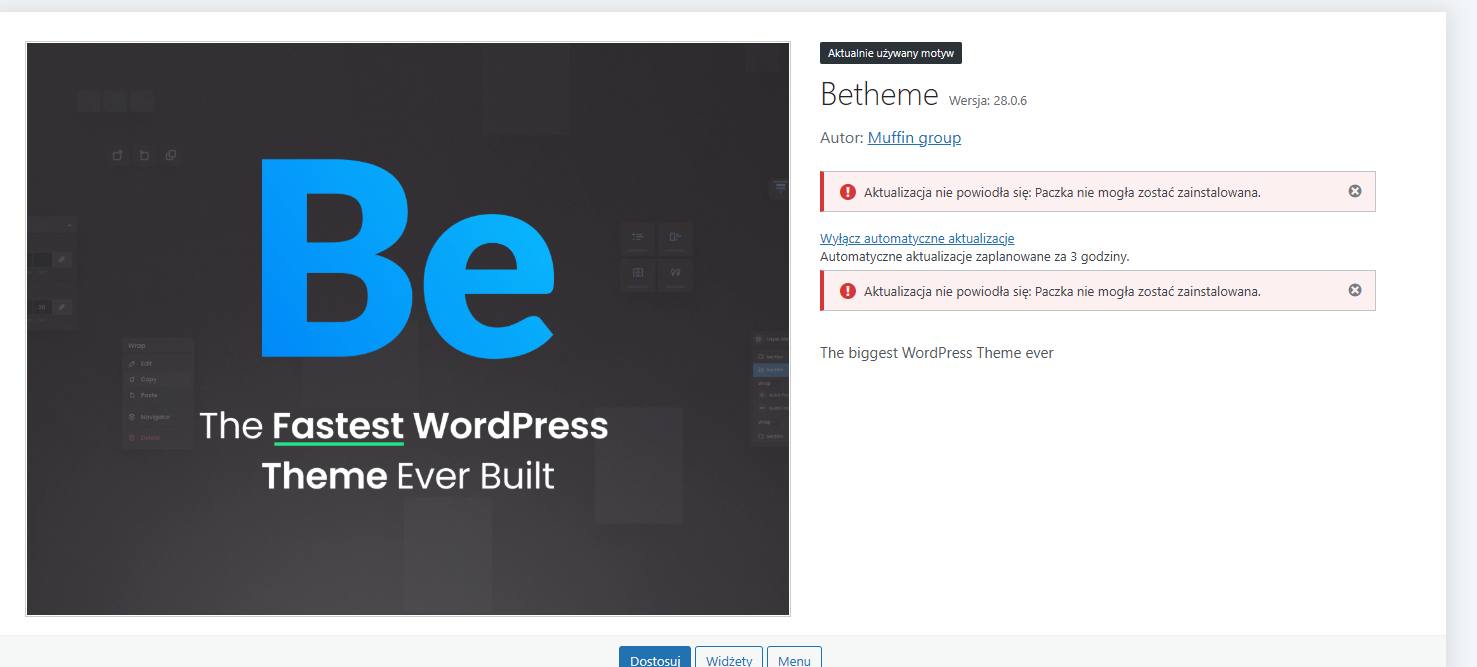Click the lower update failed message text
This screenshot has height=667, width=1477.
tap(1061, 291)
